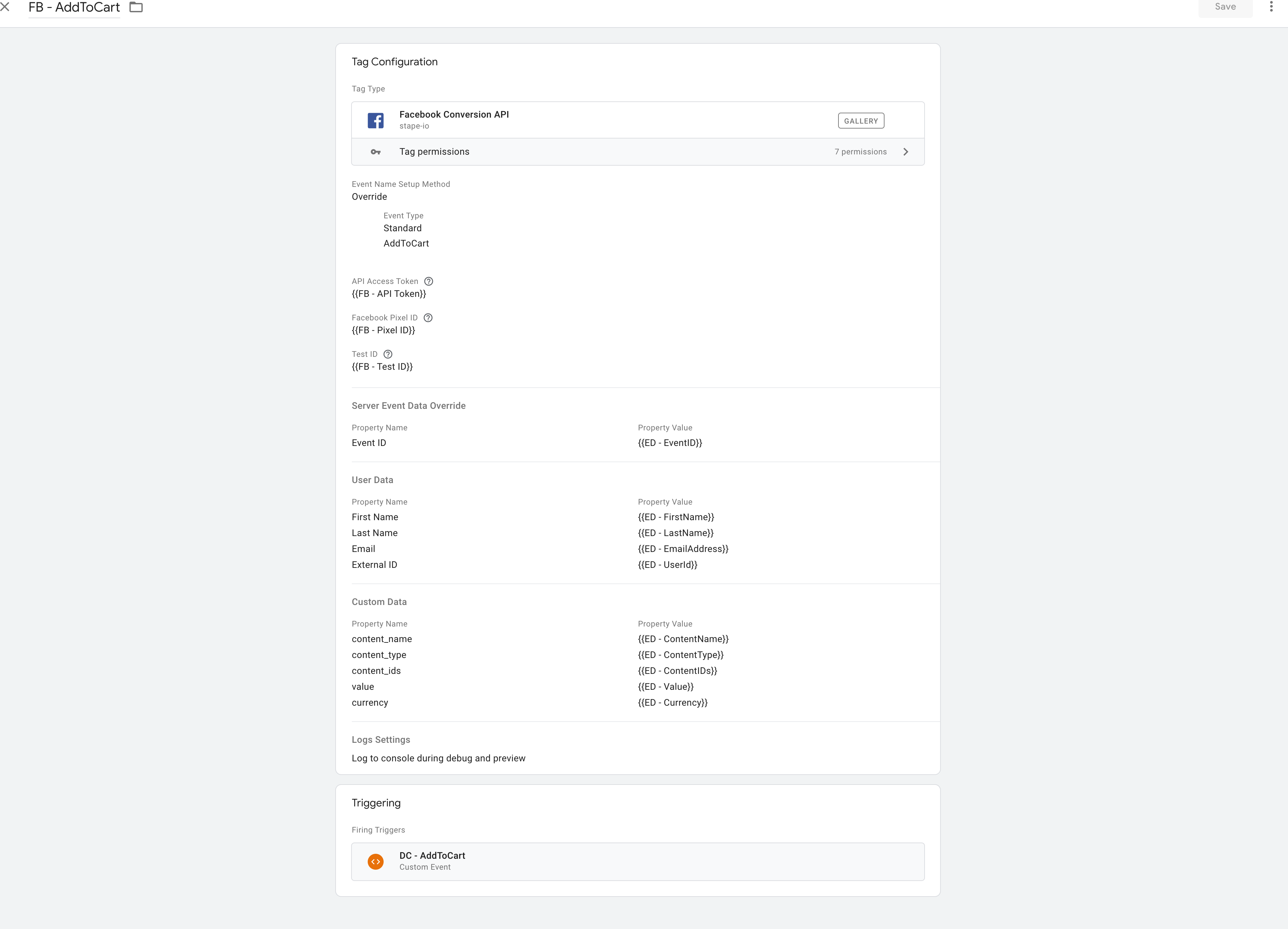Image resolution: width=1288 pixels, height=929 pixels.
Task: Click the {{FB - Pixel ID}} value
Action: coord(383,330)
